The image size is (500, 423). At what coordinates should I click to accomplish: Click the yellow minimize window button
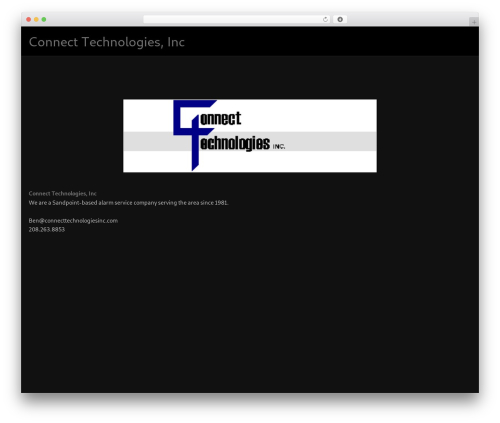tap(36, 19)
